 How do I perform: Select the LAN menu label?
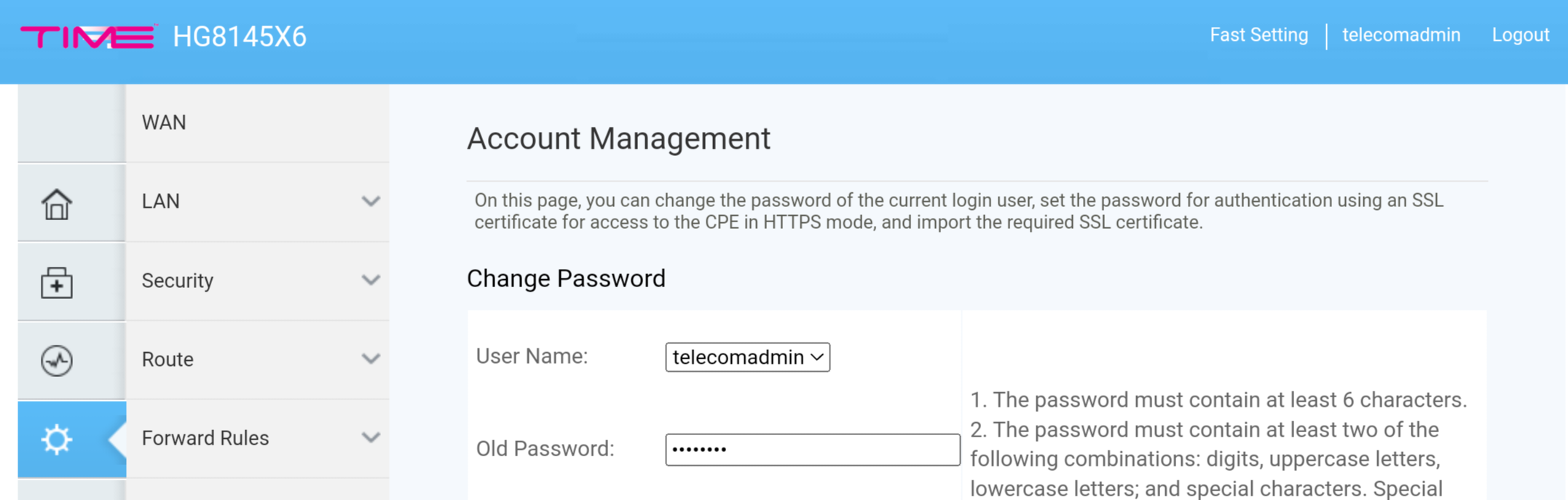[160, 201]
